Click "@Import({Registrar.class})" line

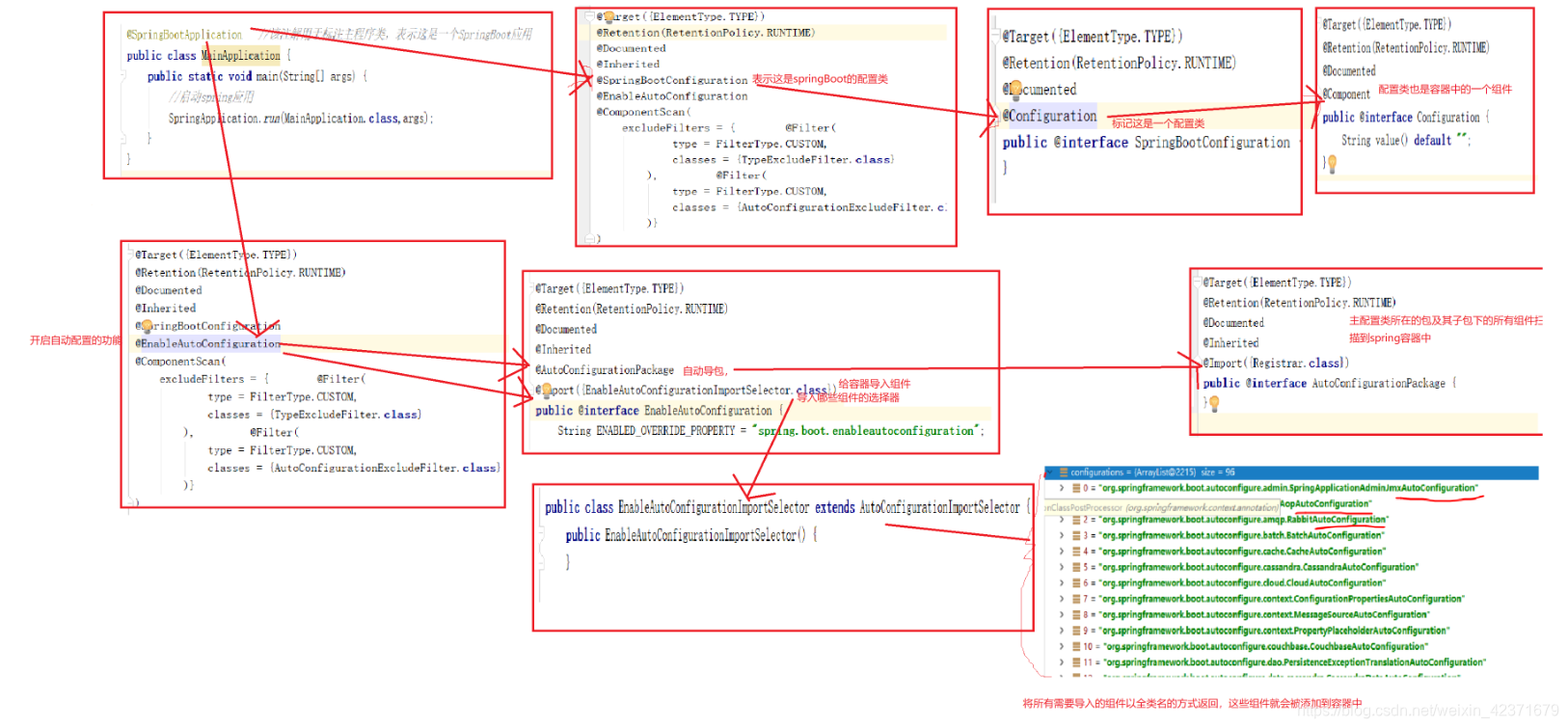point(1276,364)
